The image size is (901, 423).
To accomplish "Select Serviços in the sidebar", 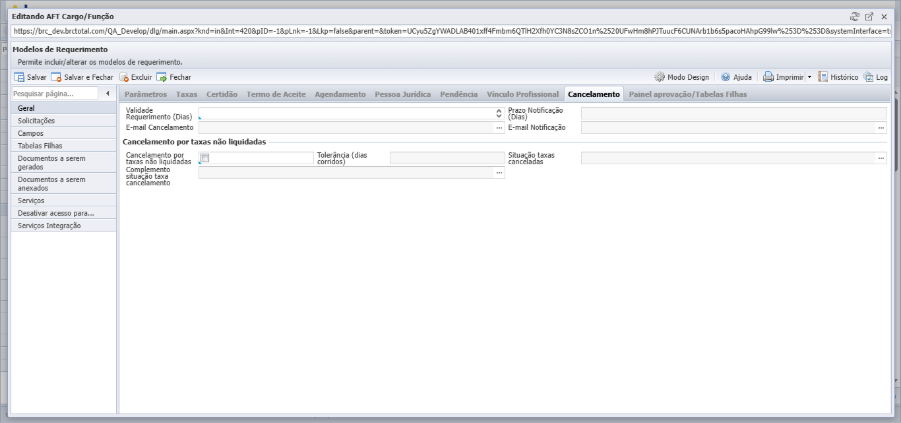I will click(63, 201).
